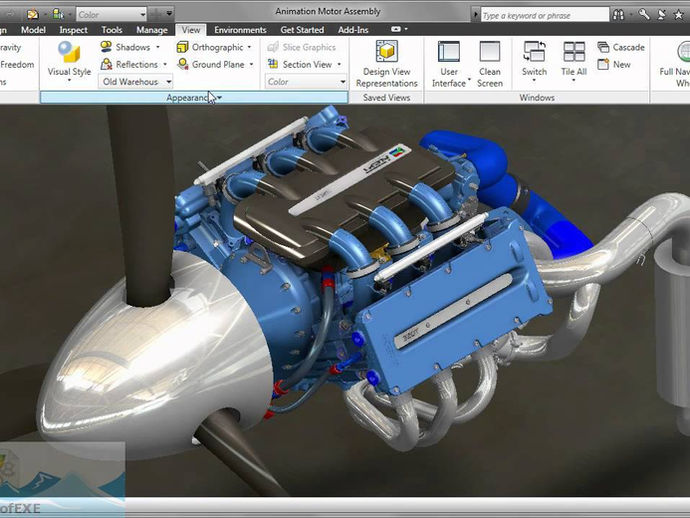Click the ribbon appearance cycle icon after Add-Ins

coord(396,29)
